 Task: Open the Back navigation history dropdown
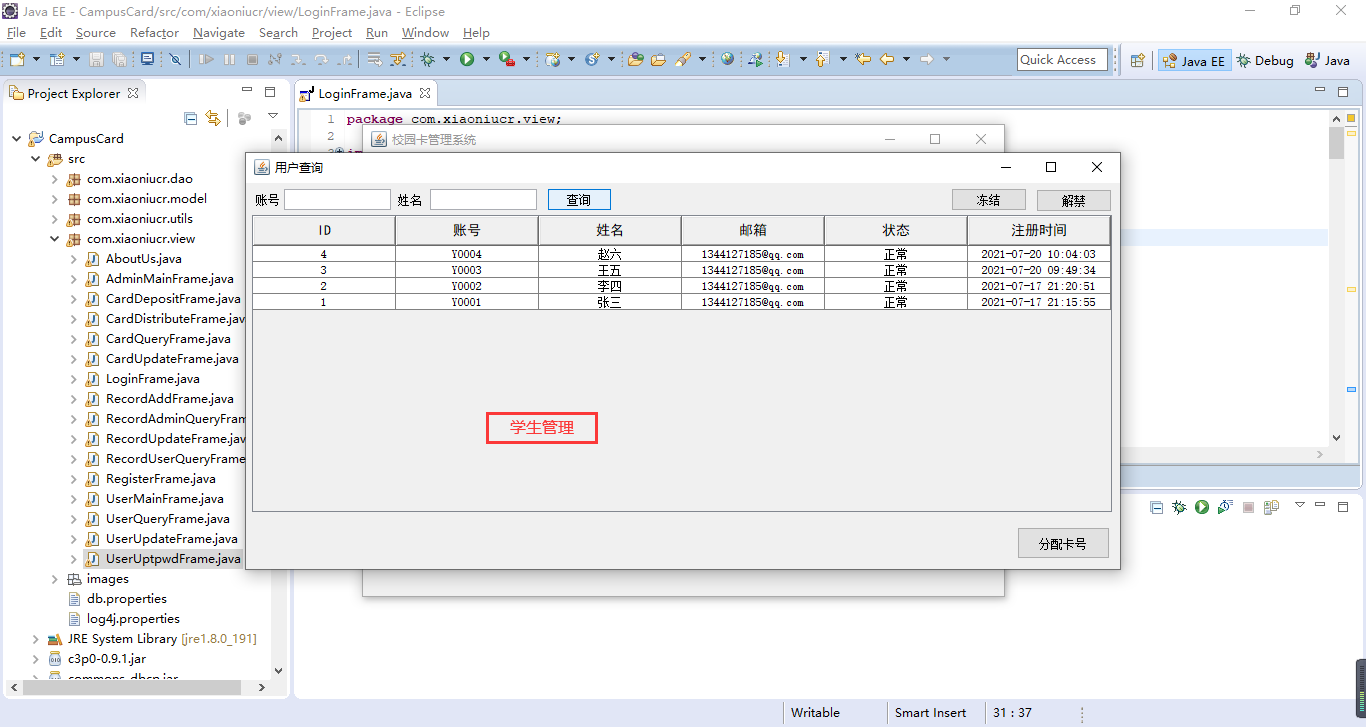[906, 60]
